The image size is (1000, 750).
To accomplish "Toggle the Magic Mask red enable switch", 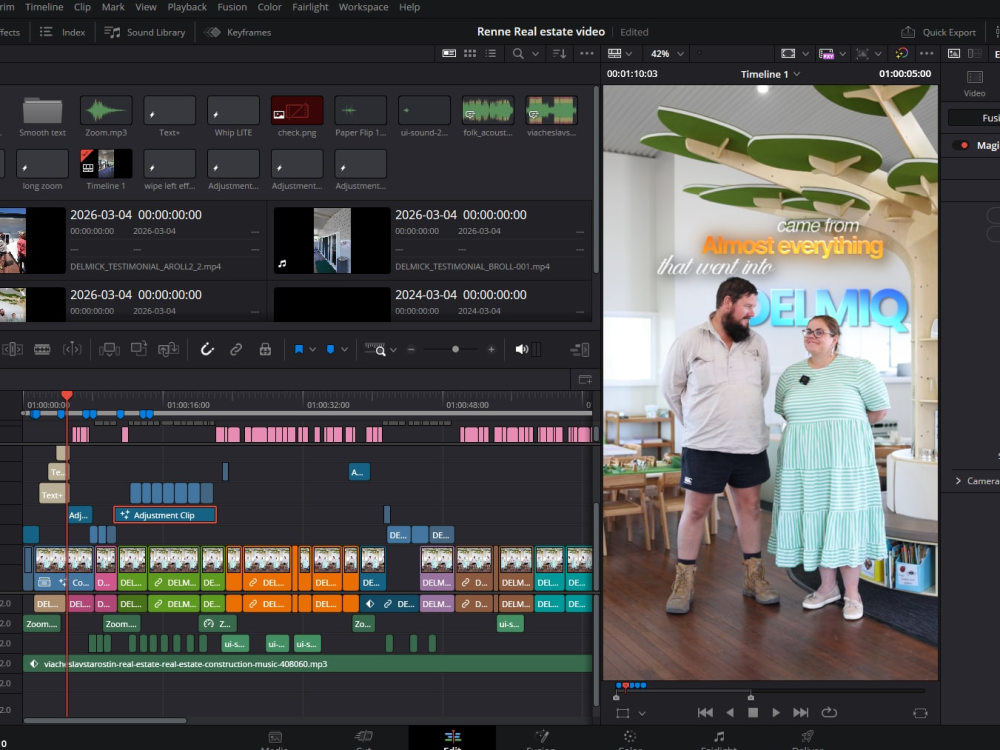I will pos(960,145).
